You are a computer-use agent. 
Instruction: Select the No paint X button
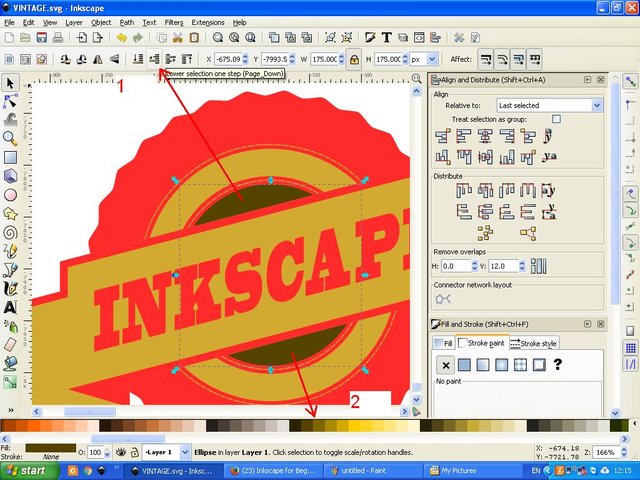446,365
